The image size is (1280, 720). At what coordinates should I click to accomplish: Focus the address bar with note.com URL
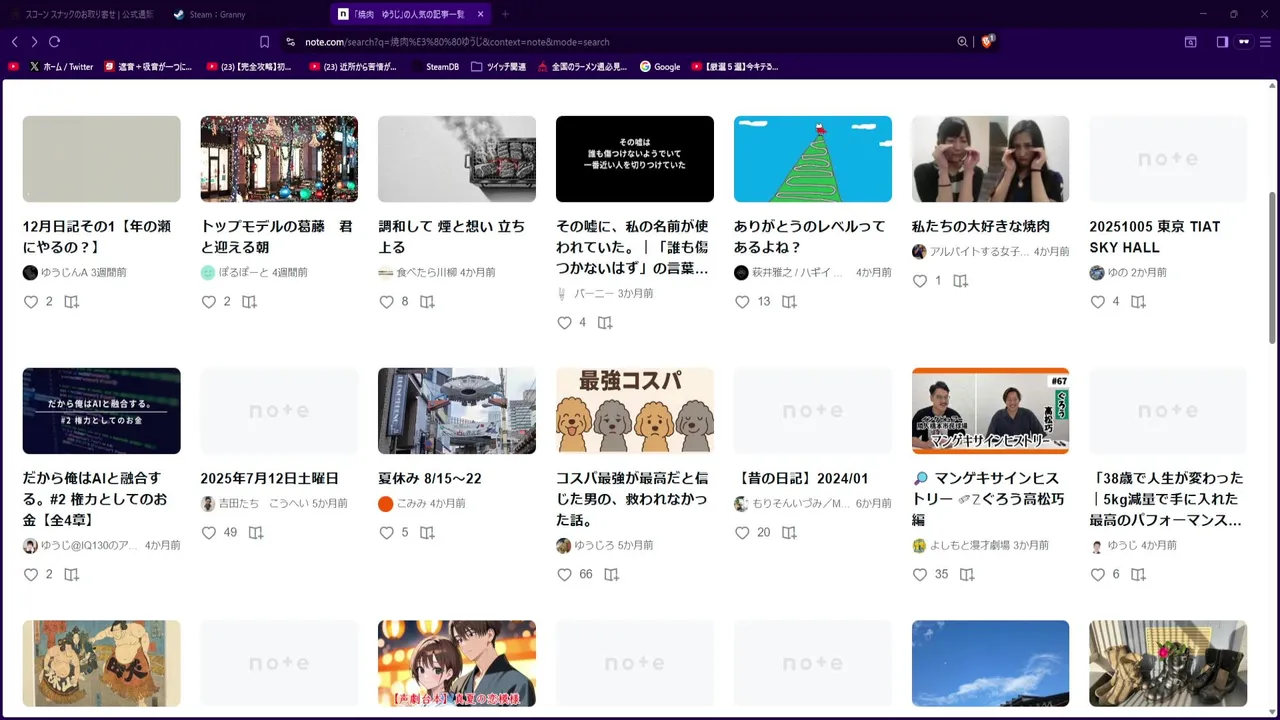[x=620, y=42]
